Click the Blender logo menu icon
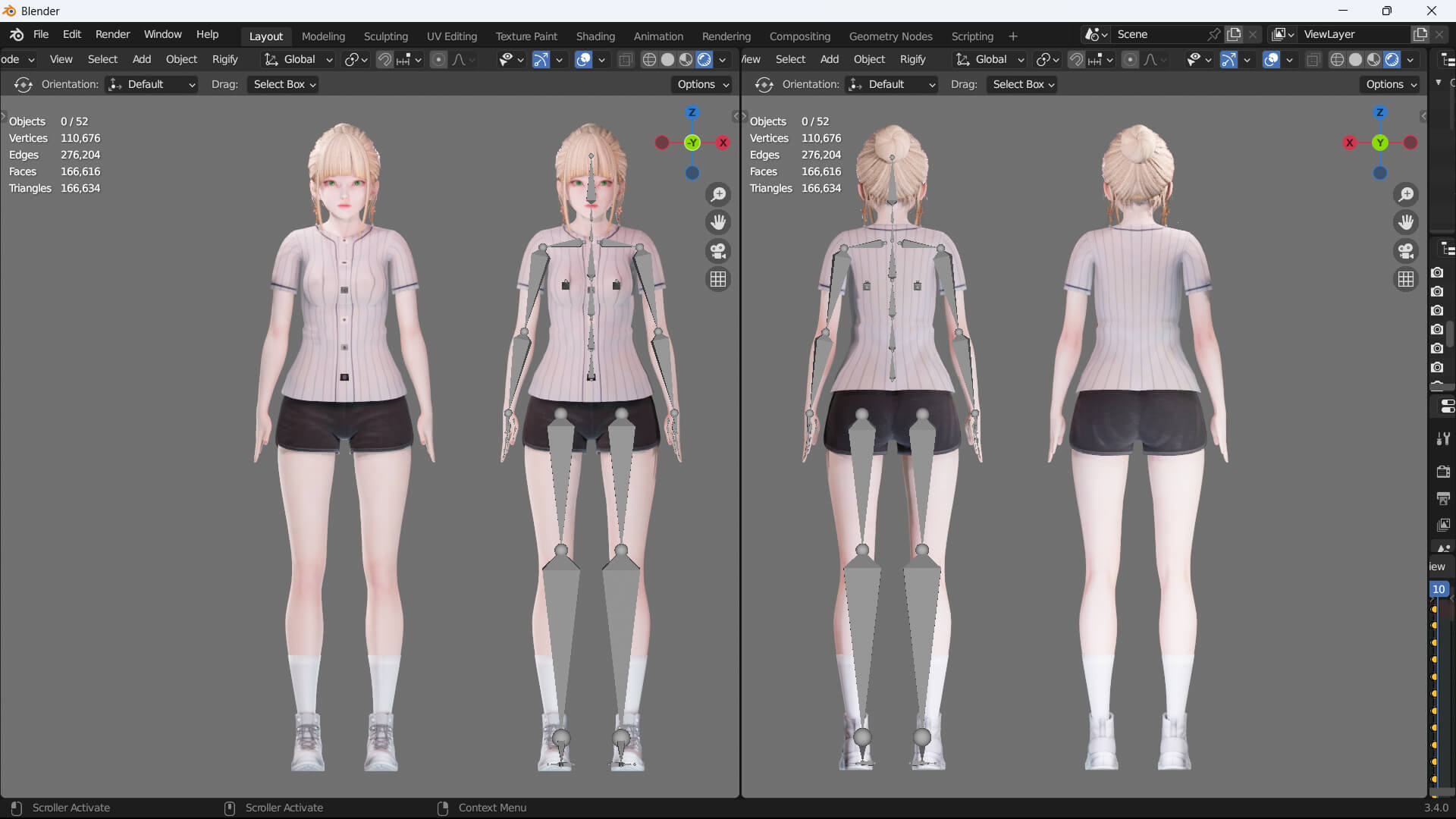 (x=17, y=35)
